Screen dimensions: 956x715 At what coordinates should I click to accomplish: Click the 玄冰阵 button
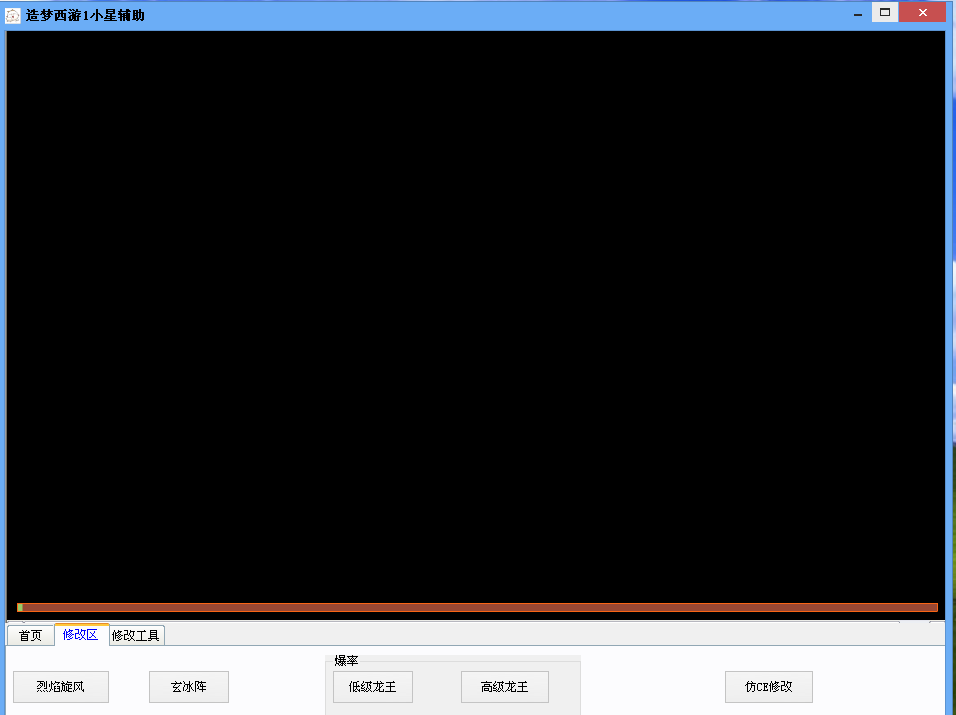click(189, 687)
